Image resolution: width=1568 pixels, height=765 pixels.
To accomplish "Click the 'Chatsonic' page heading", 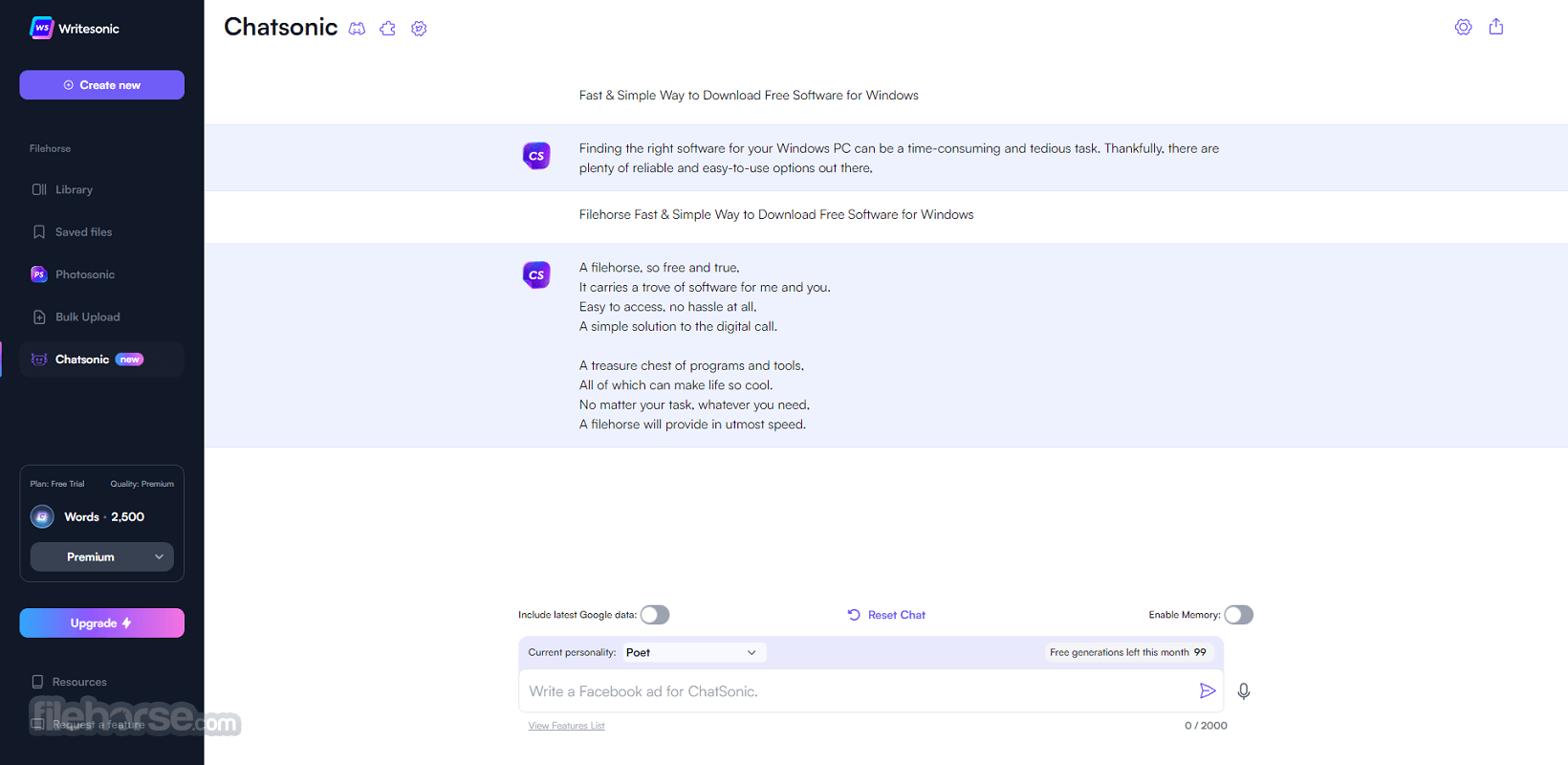I will tap(281, 27).
